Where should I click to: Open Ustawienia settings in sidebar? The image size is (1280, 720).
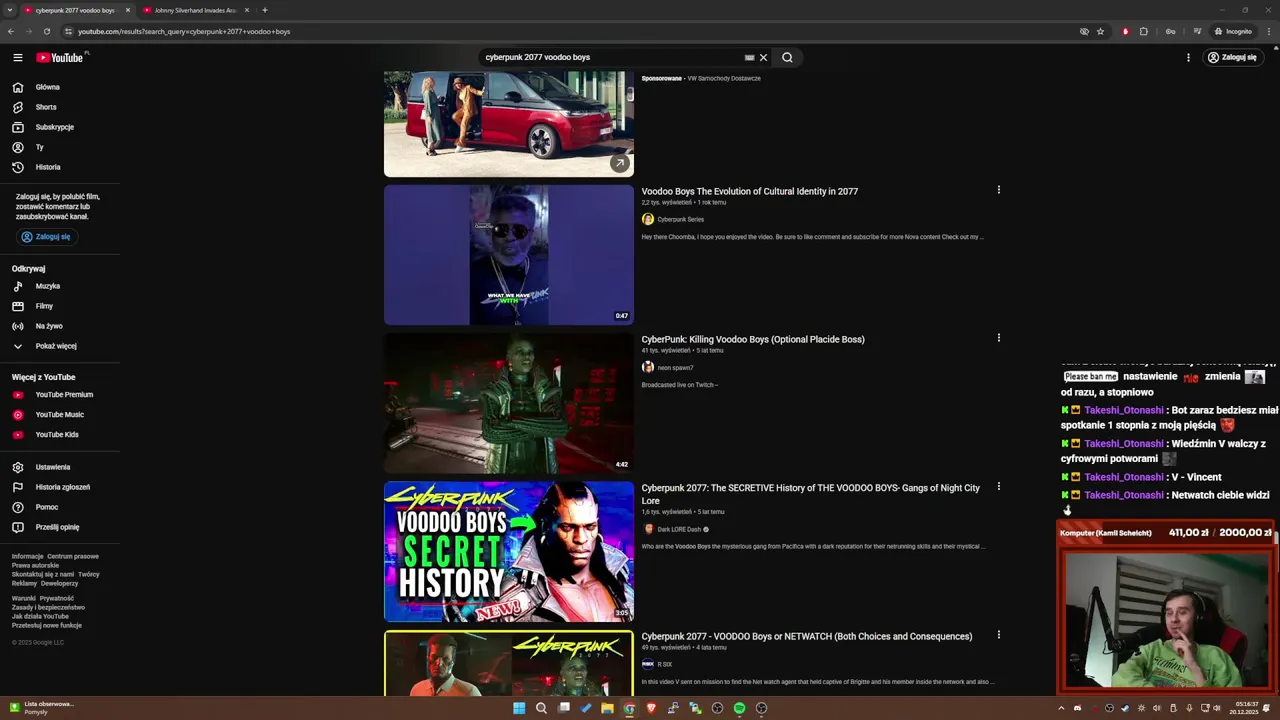click(x=60, y=467)
